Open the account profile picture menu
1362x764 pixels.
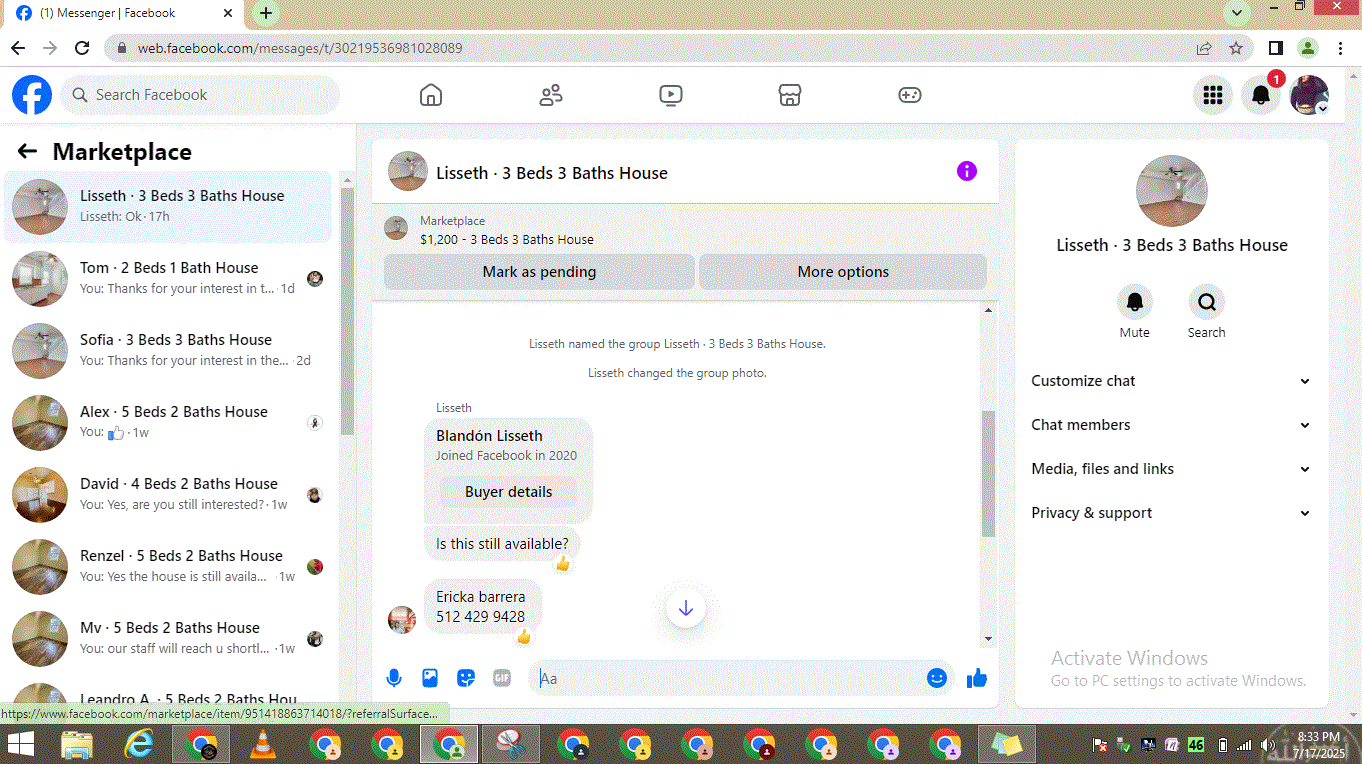point(1309,95)
